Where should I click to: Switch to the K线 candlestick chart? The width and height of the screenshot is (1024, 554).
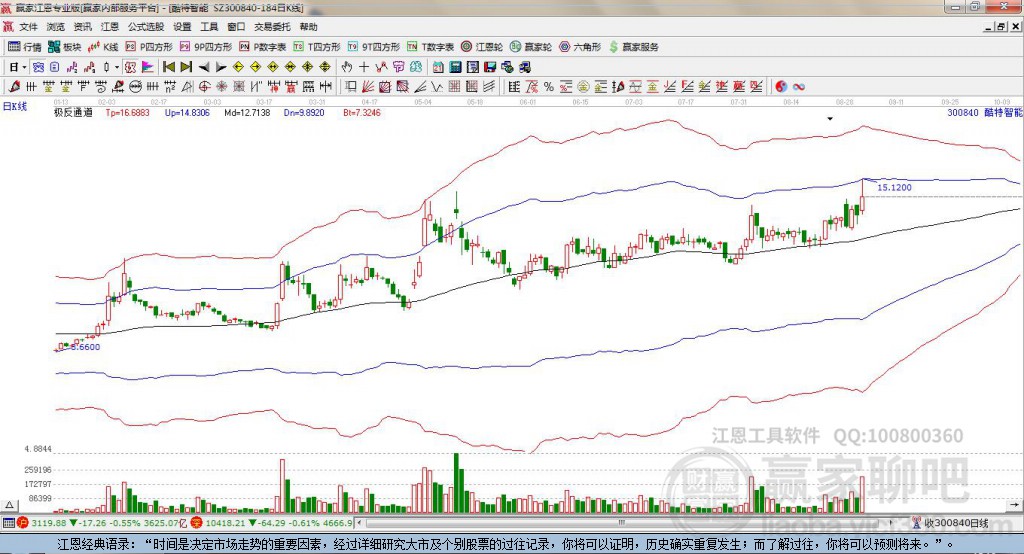[104, 47]
